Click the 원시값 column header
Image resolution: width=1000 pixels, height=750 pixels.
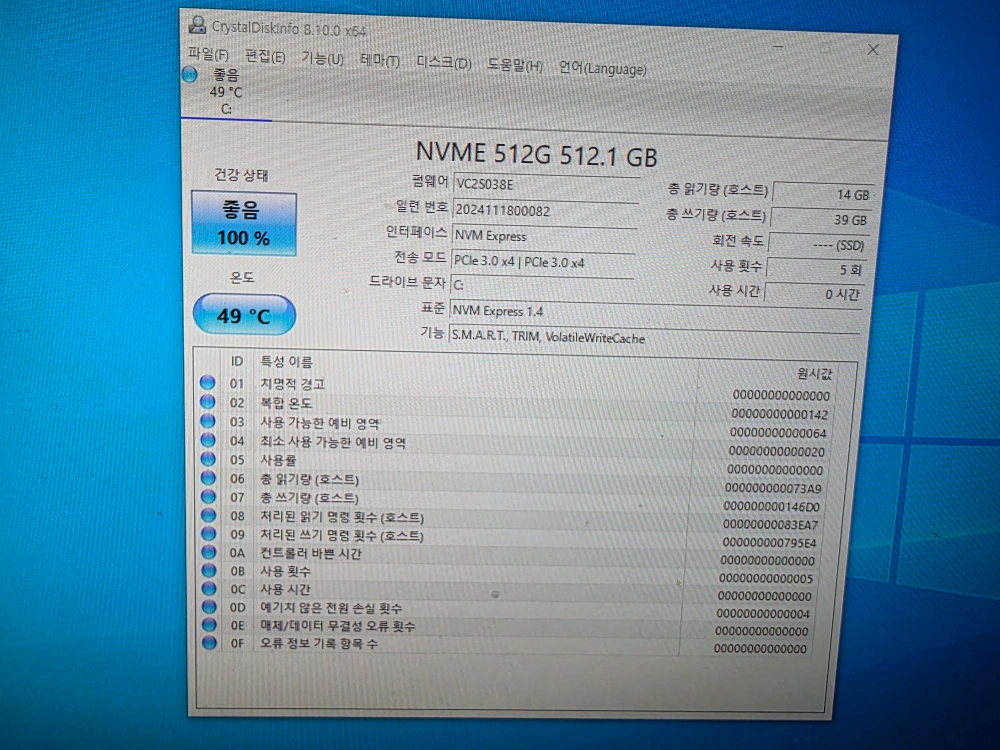point(814,373)
